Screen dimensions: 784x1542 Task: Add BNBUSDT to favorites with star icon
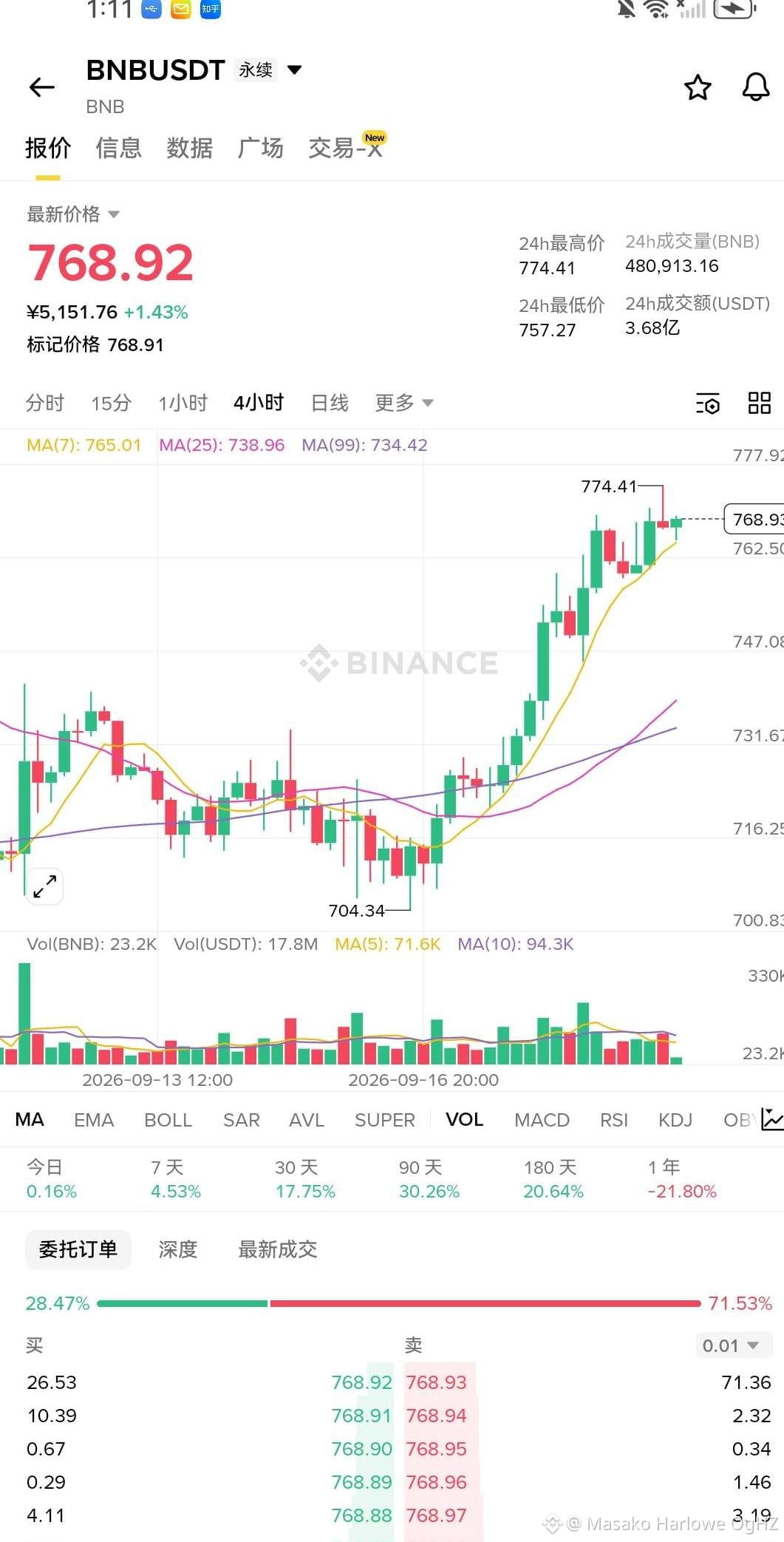[698, 87]
